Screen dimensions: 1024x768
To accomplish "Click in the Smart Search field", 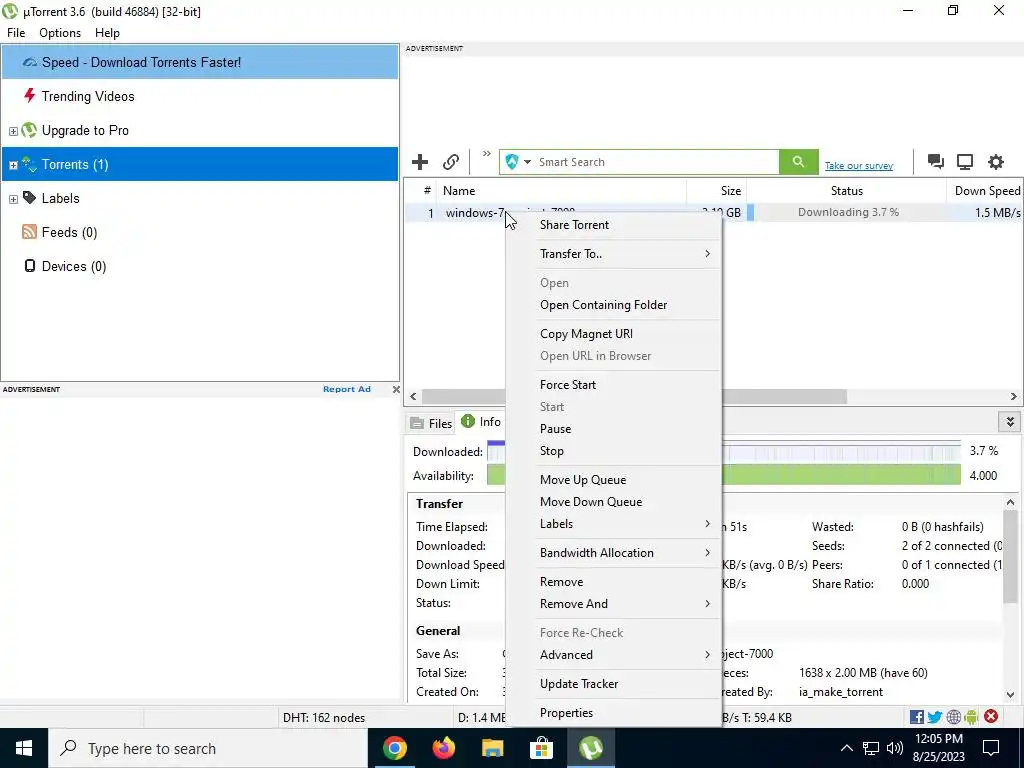I will pos(656,162).
